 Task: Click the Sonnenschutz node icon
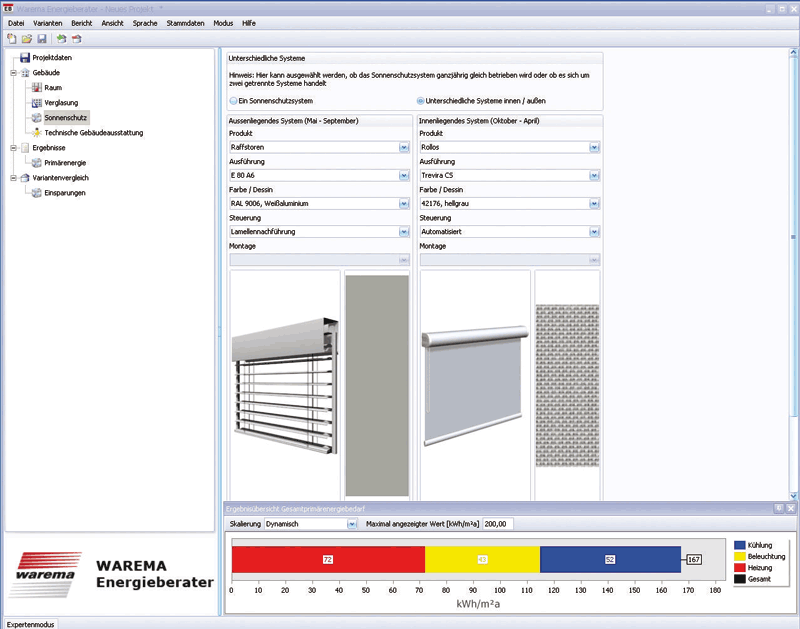tap(37, 118)
